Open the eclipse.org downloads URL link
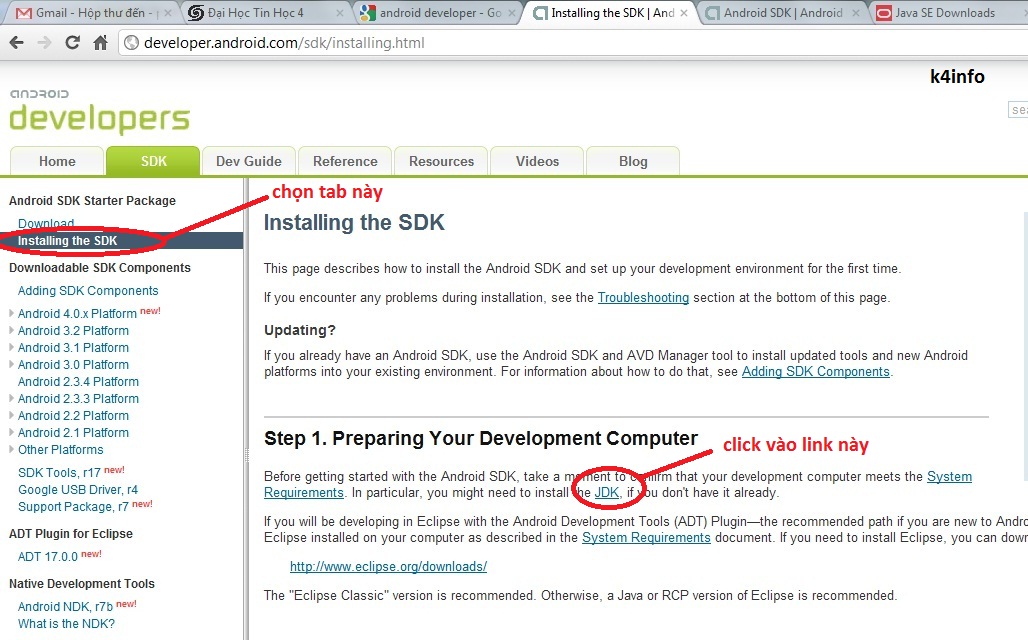Screen dimensions: 1028x640 [389, 567]
